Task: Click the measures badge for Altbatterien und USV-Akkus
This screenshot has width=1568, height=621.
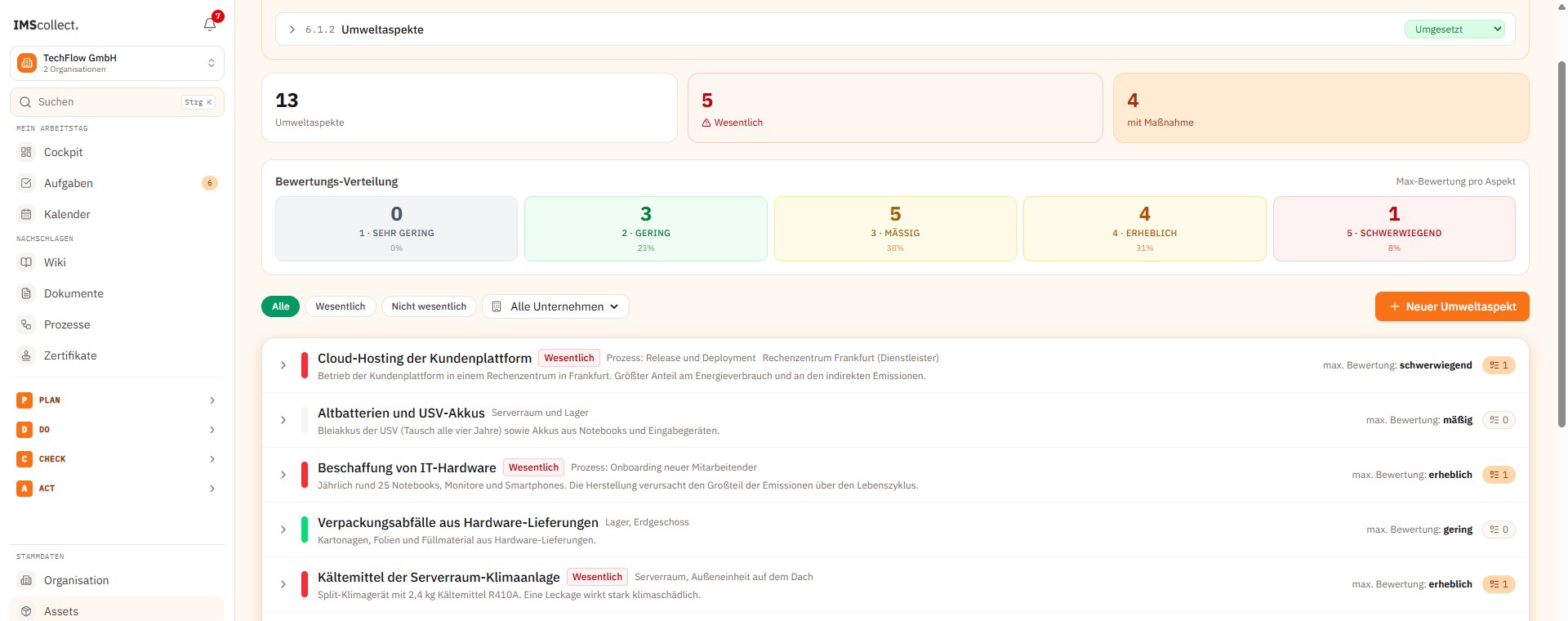Action: tap(1499, 420)
